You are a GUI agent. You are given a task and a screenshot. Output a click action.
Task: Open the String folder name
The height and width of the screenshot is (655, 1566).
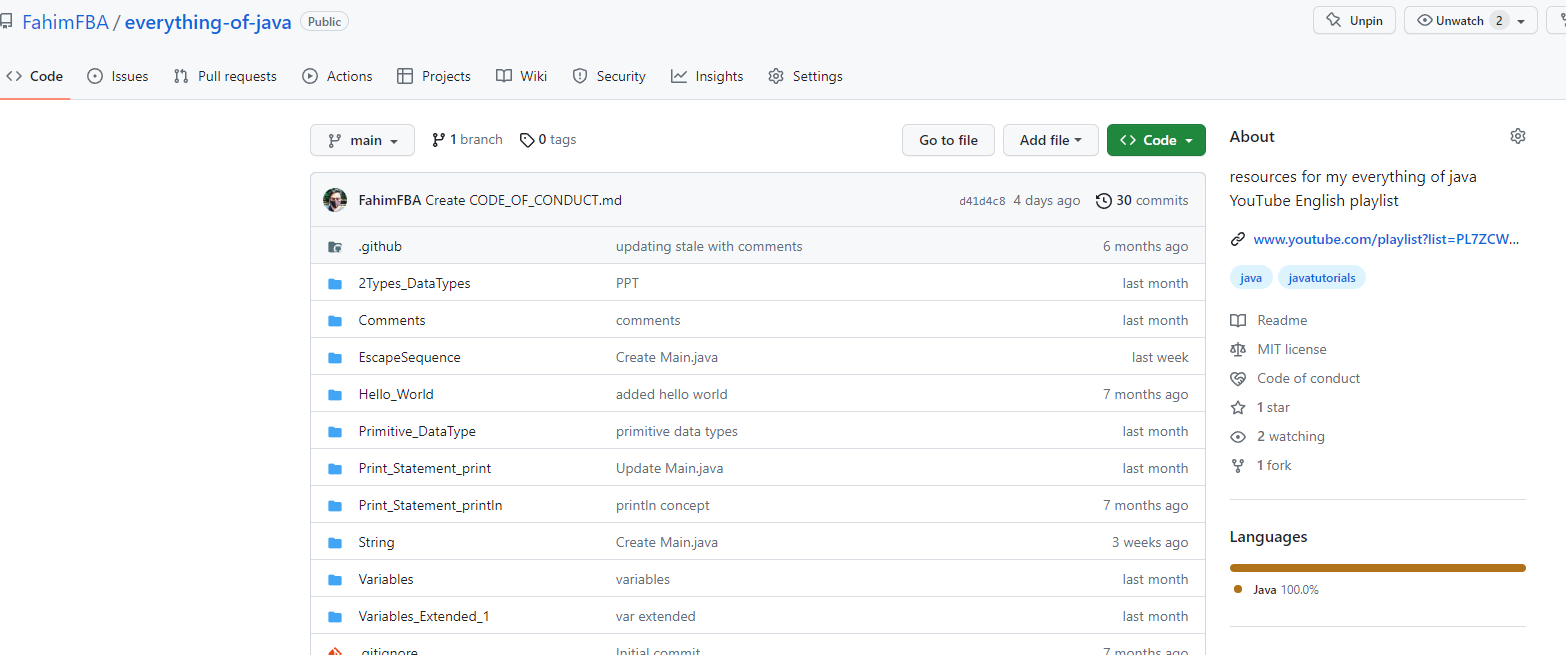tap(377, 542)
